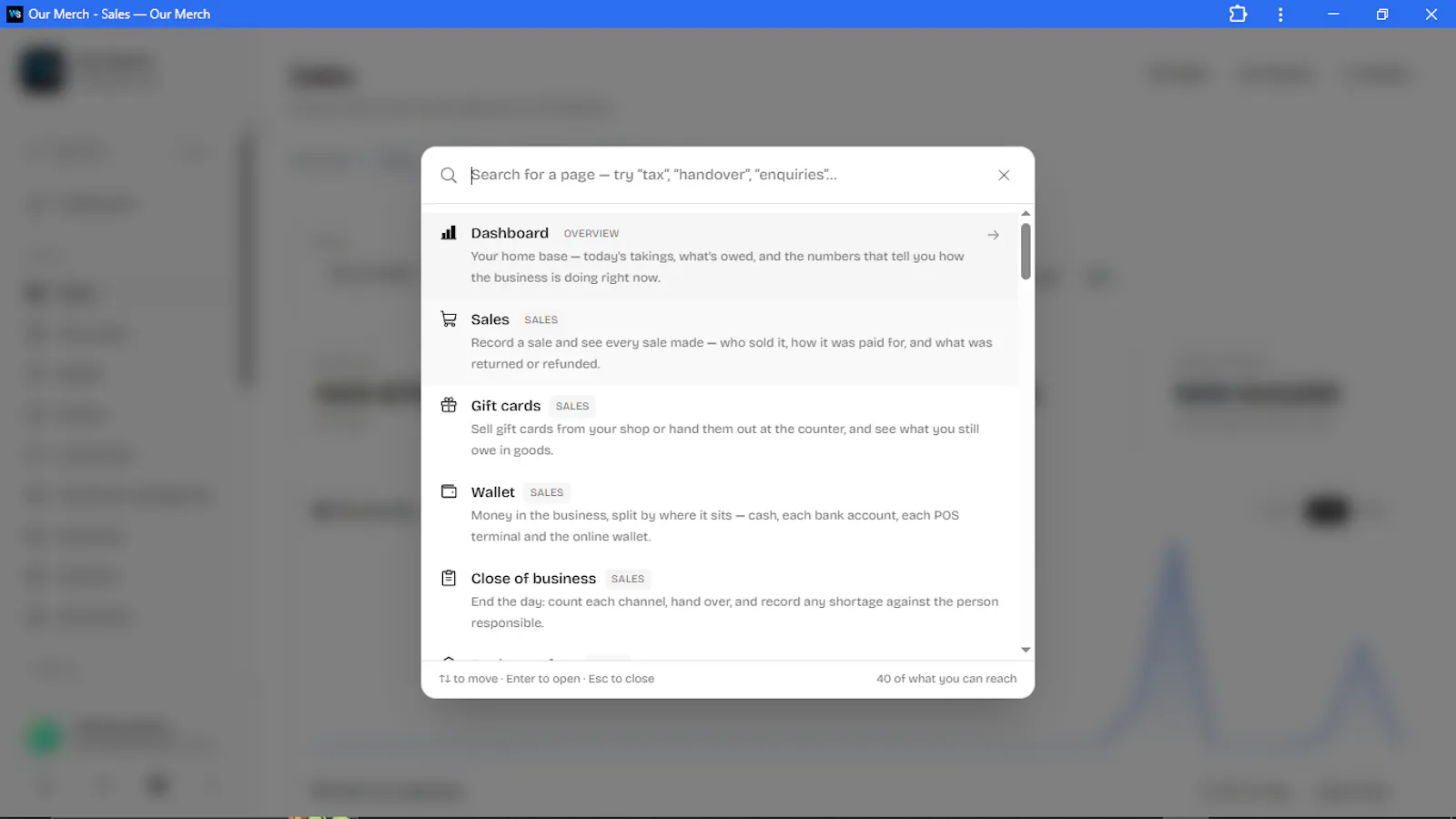
Task: Open the Dashboard page result
Action: coord(720,256)
